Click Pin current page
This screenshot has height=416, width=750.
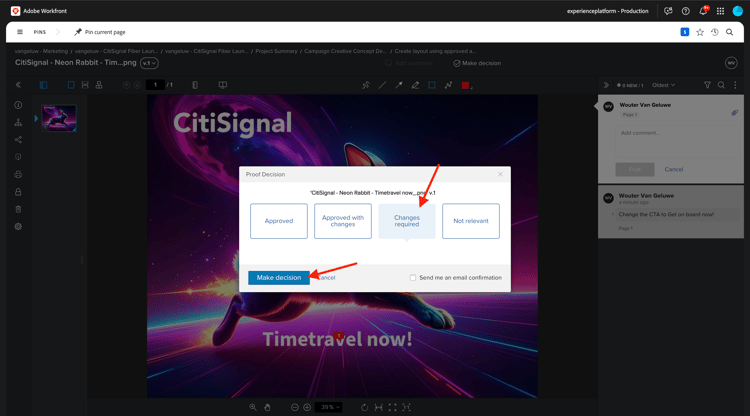[100, 32]
